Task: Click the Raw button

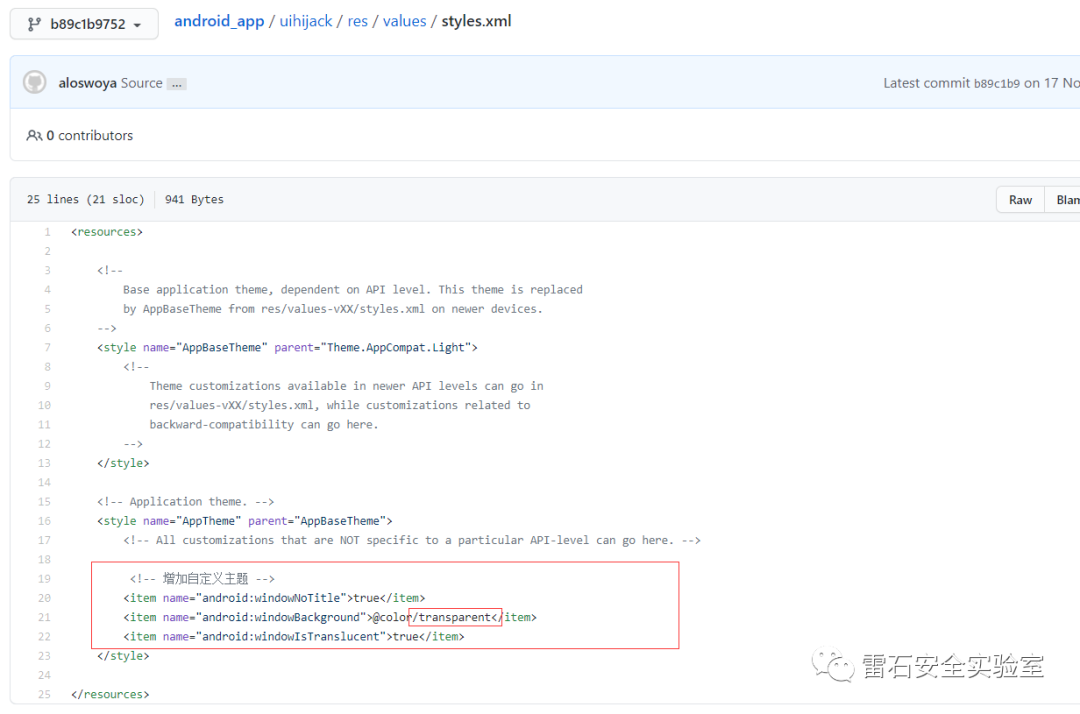Action: (1020, 200)
